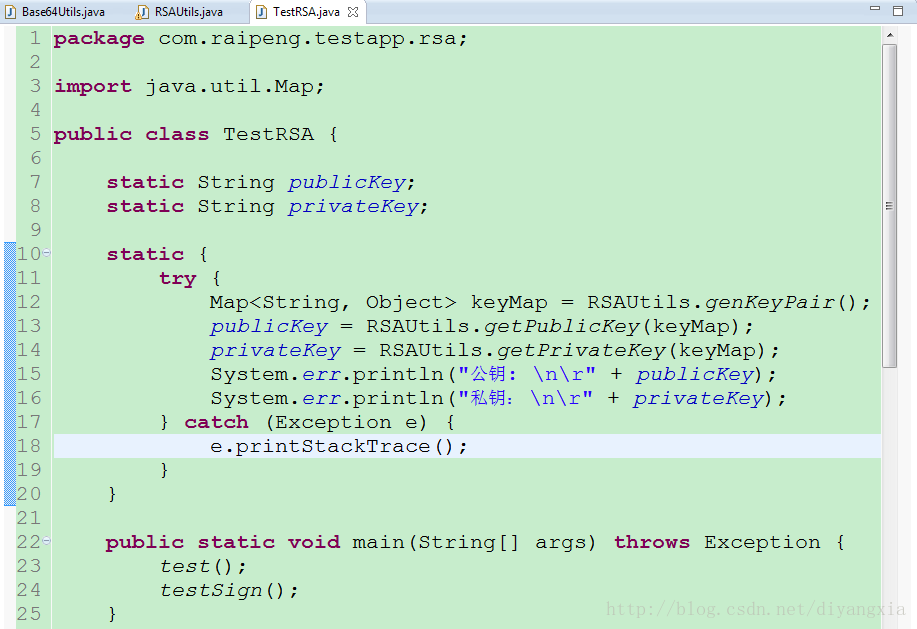
Task: Click the package declaration on line 1
Action: [260, 39]
